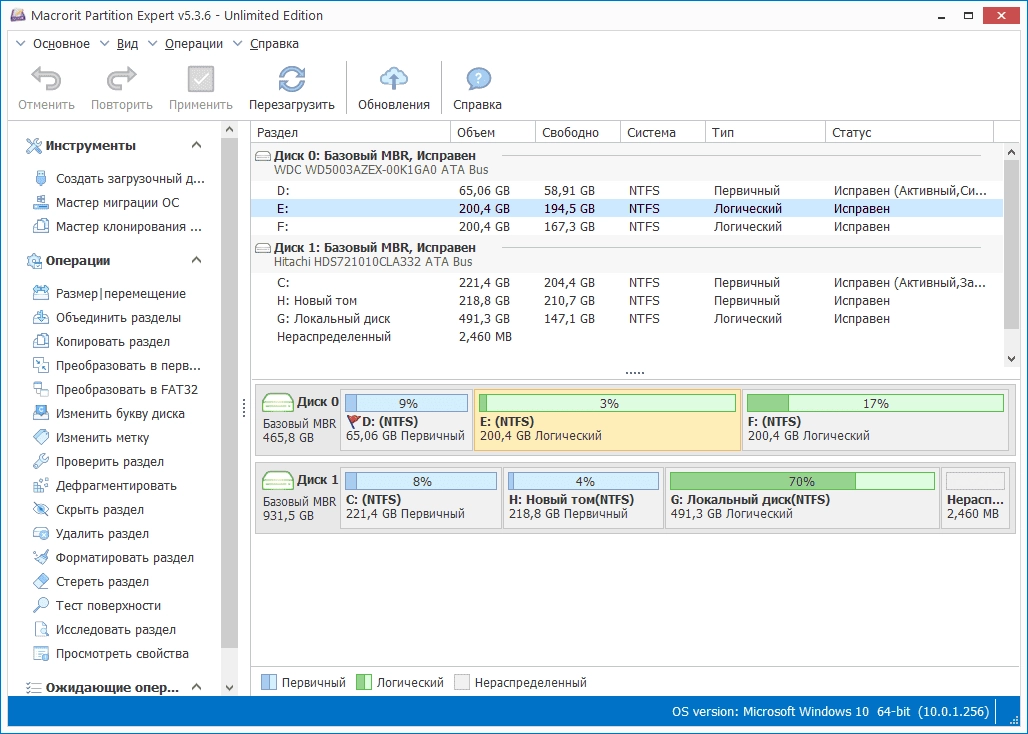The image size is (1028, 734).
Task: Collapse the Инструменты section
Action: point(196,145)
